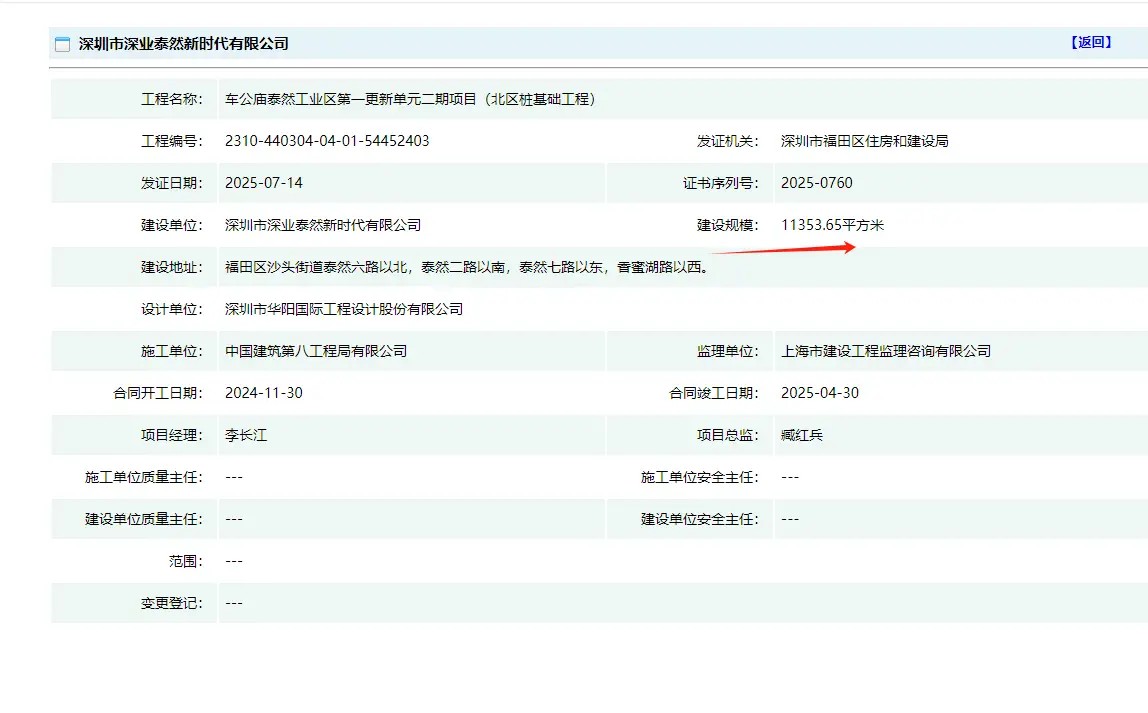The height and width of the screenshot is (713, 1148).
Task: Click project number 2310-440304-04-01-54452403
Action: [x=327, y=141]
